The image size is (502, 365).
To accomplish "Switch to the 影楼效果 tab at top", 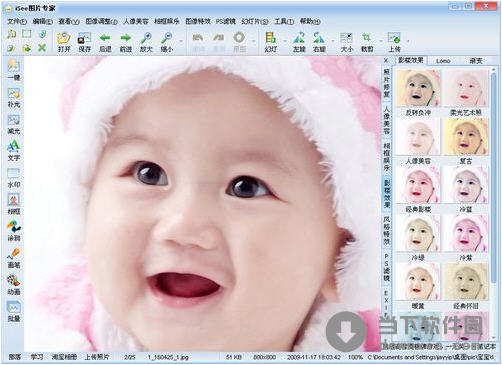I will click(411, 60).
